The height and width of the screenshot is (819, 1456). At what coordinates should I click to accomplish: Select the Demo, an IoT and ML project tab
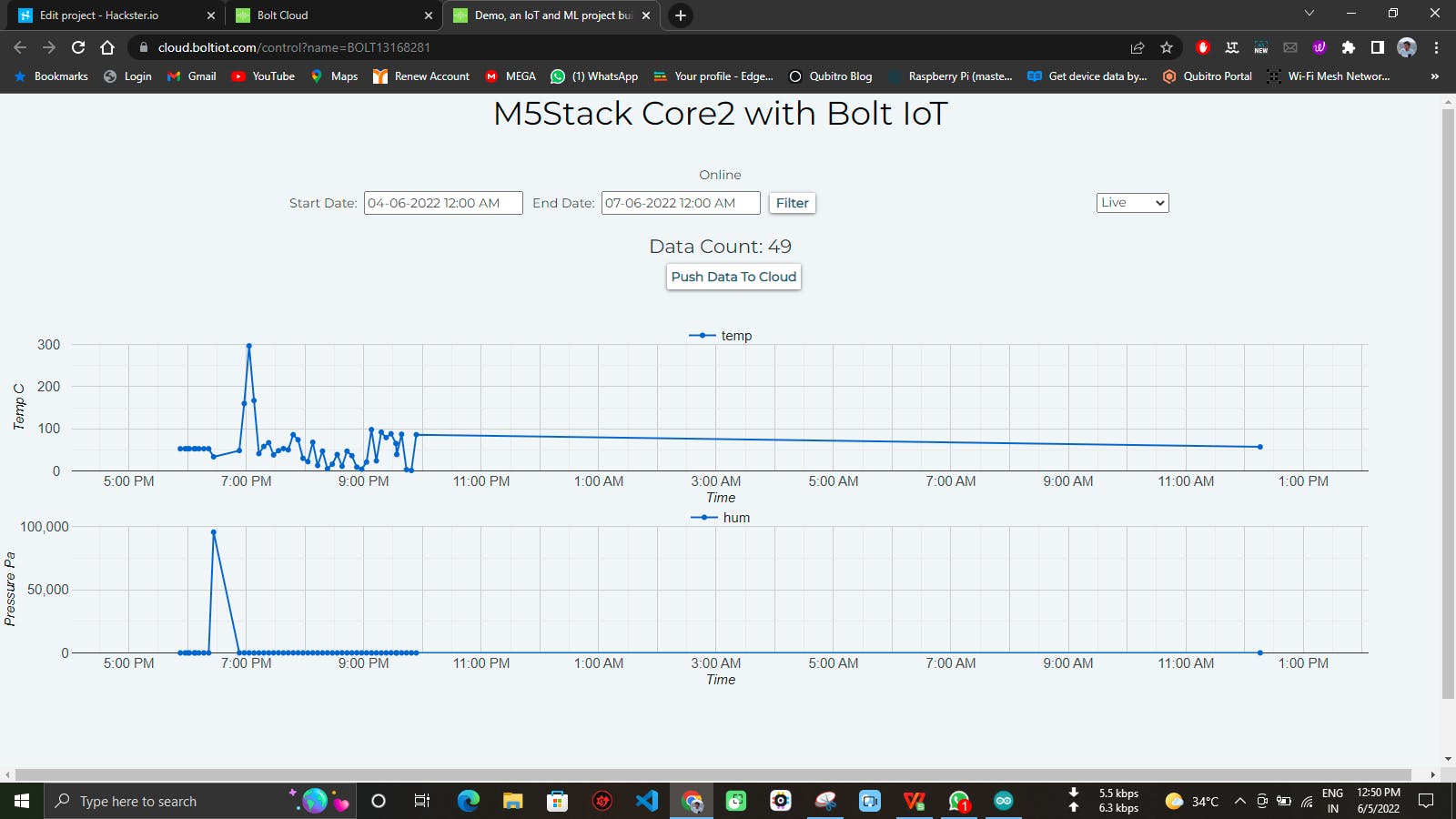pyautogui.click(x=553, y=15)
